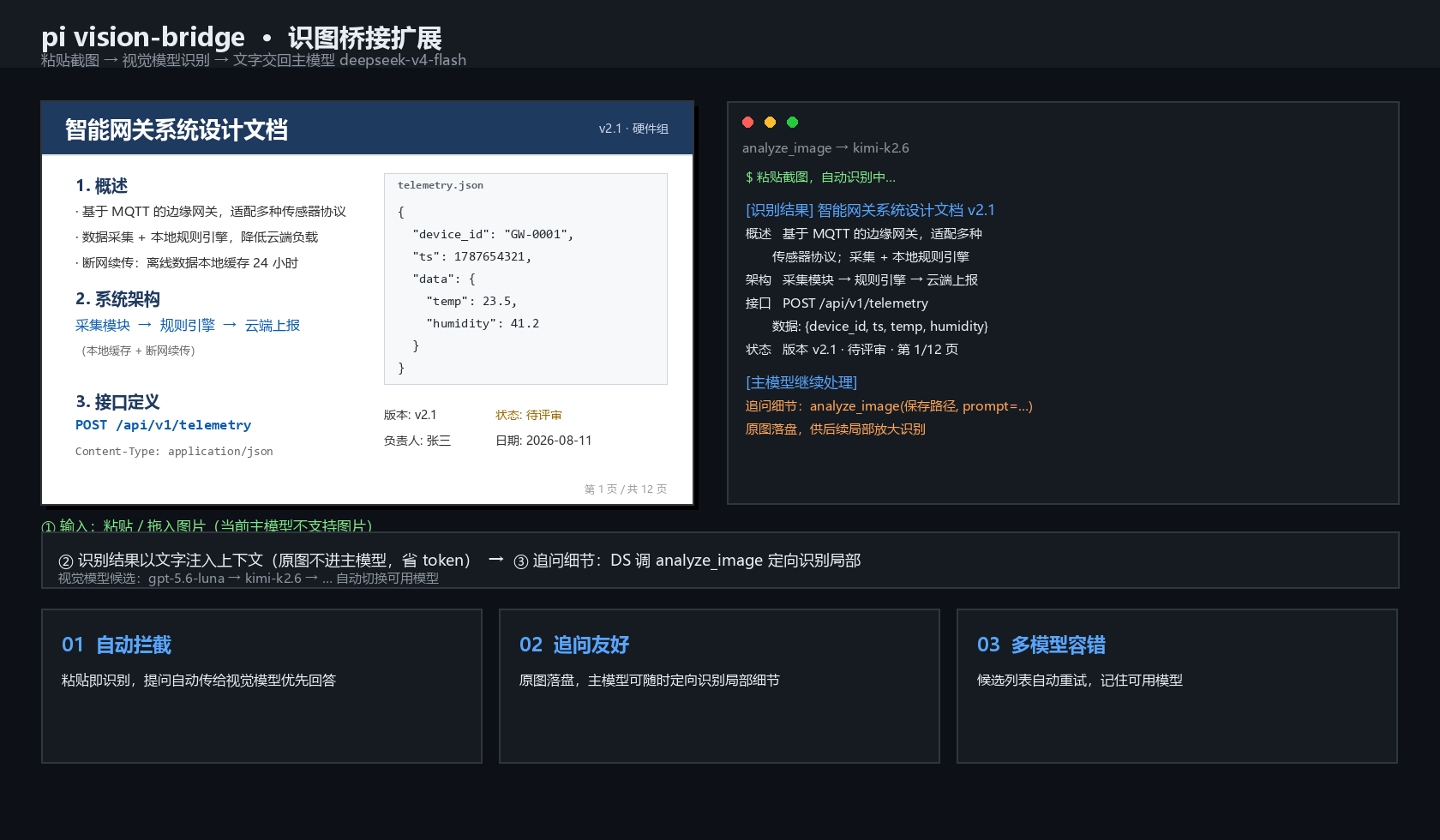Click the terminal title "analyze_image → kimi-k2.6"
This screenshot has width=1440, height=840.
(825, 148)
